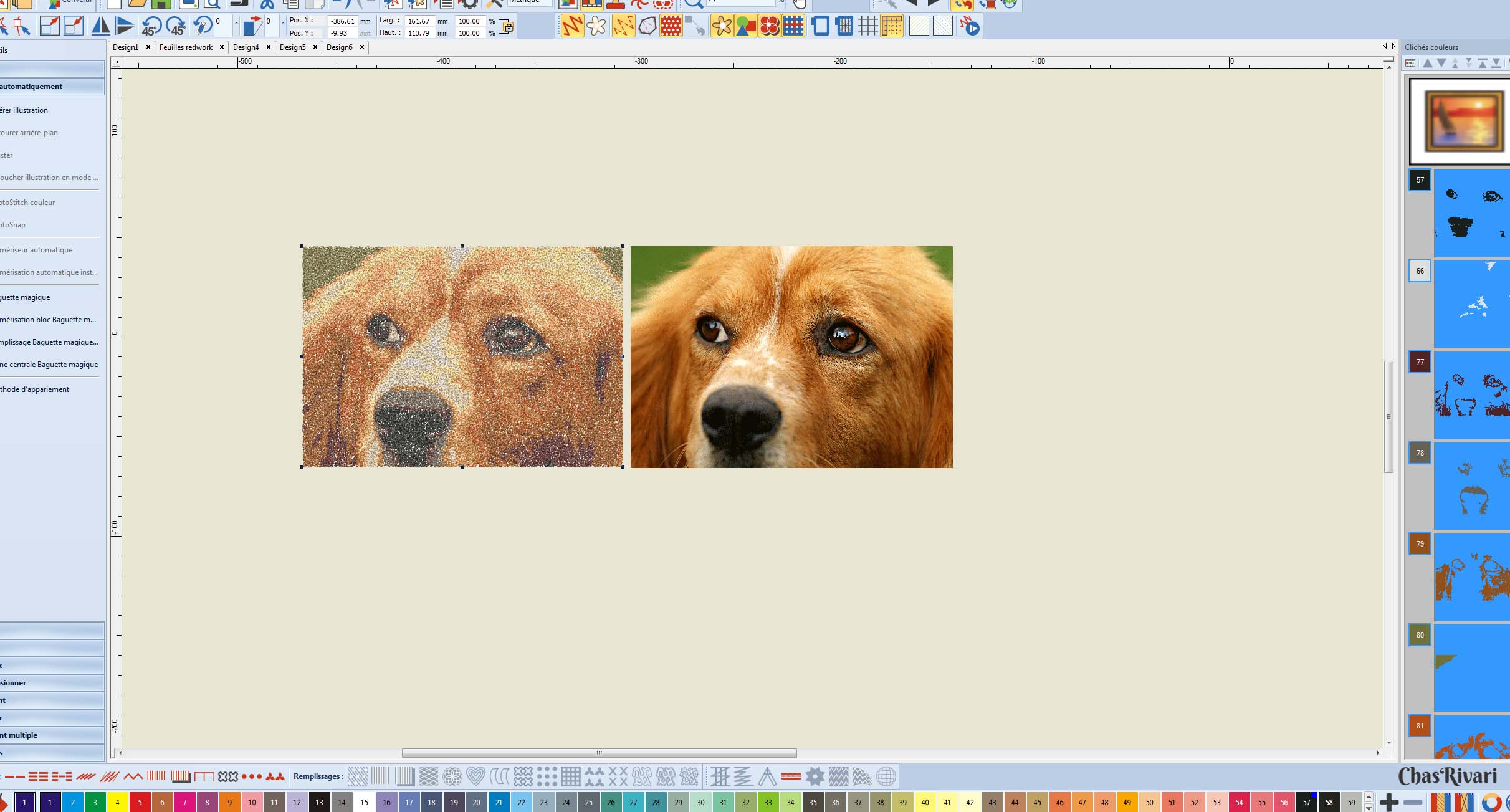Toggle the black grid lines icon
This screenshot has width=1510, height=812.
click(x=868, y=26)
